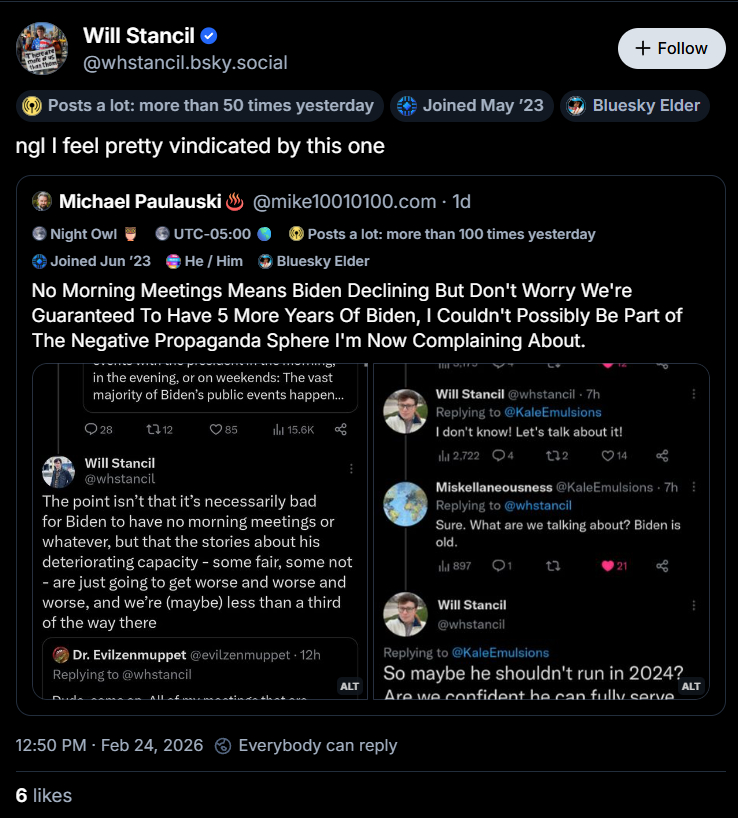Click the "Posts a lot" label badge
Image resolution: width=738 pixels, height=818 pixels.
[x=199, y=105]
